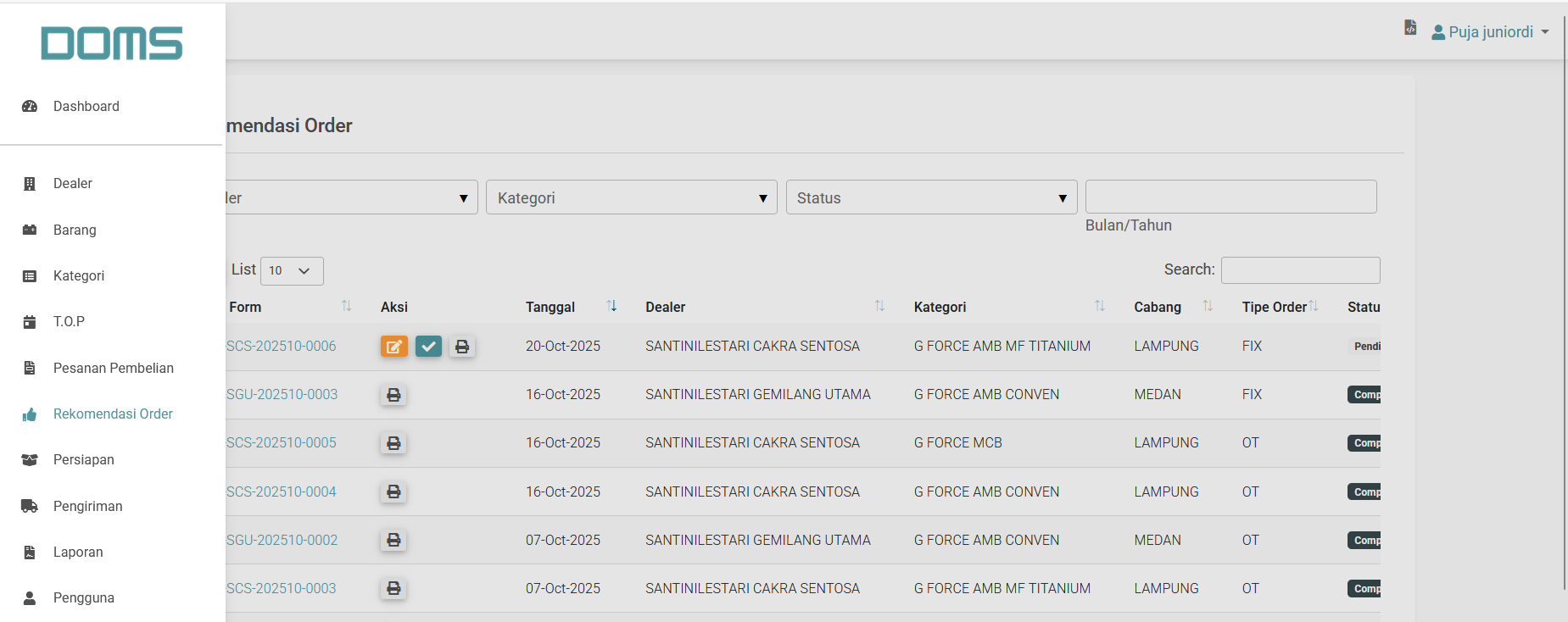Expand the List page size selector
The image size is (1568, 622).
click(292, 270)
